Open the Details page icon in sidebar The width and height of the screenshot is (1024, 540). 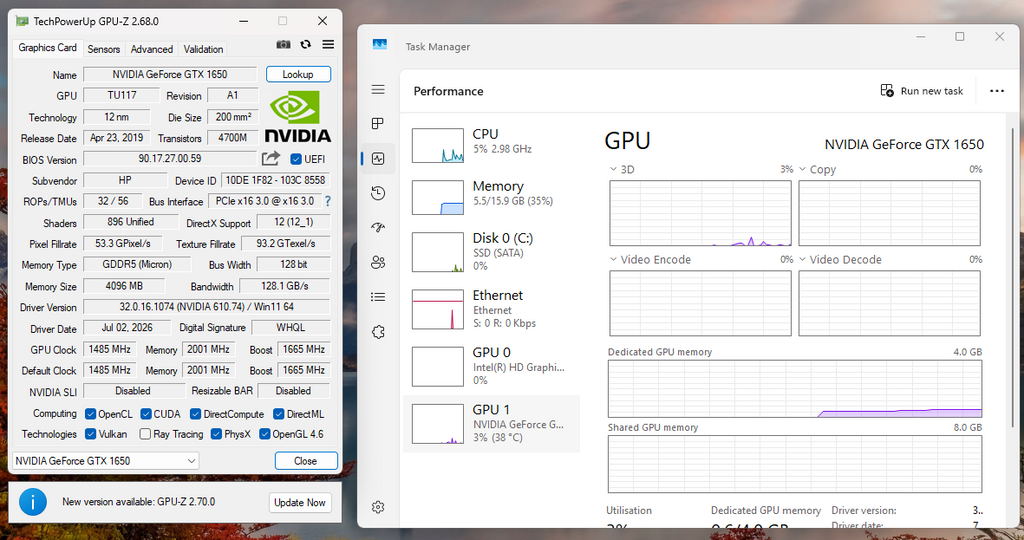point(378,297)
